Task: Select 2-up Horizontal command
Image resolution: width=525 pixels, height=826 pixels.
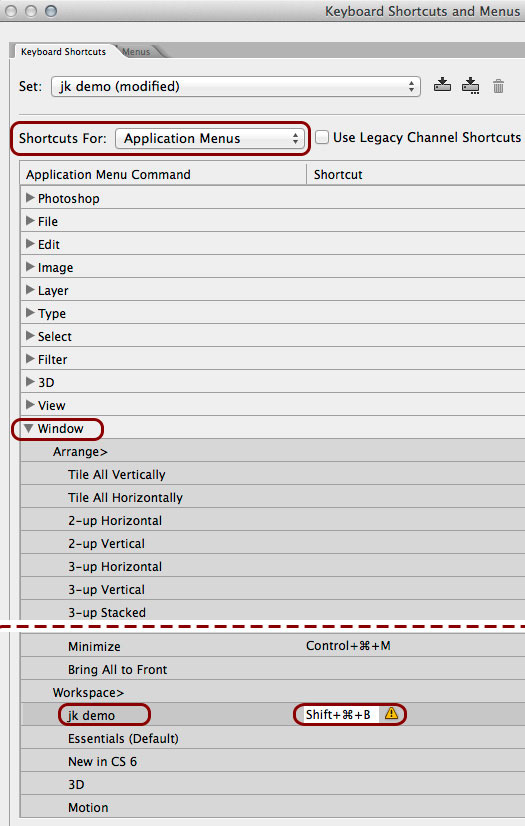Action: (x=272, y=520)
